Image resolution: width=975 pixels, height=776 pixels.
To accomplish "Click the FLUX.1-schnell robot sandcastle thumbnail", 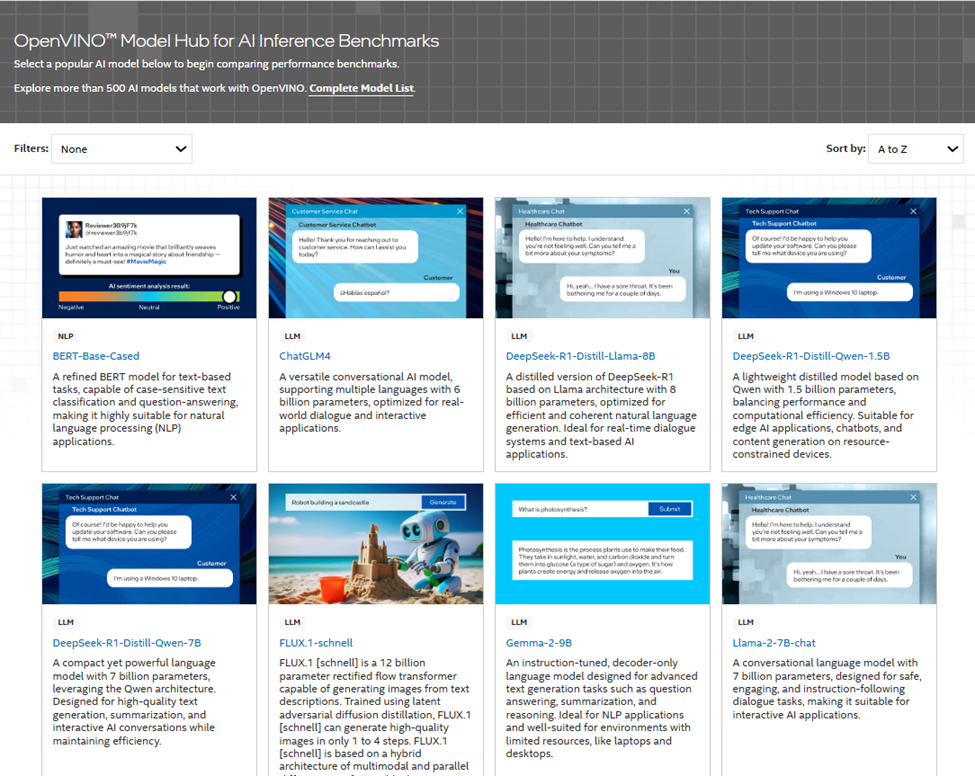I will tap(376, 544).
